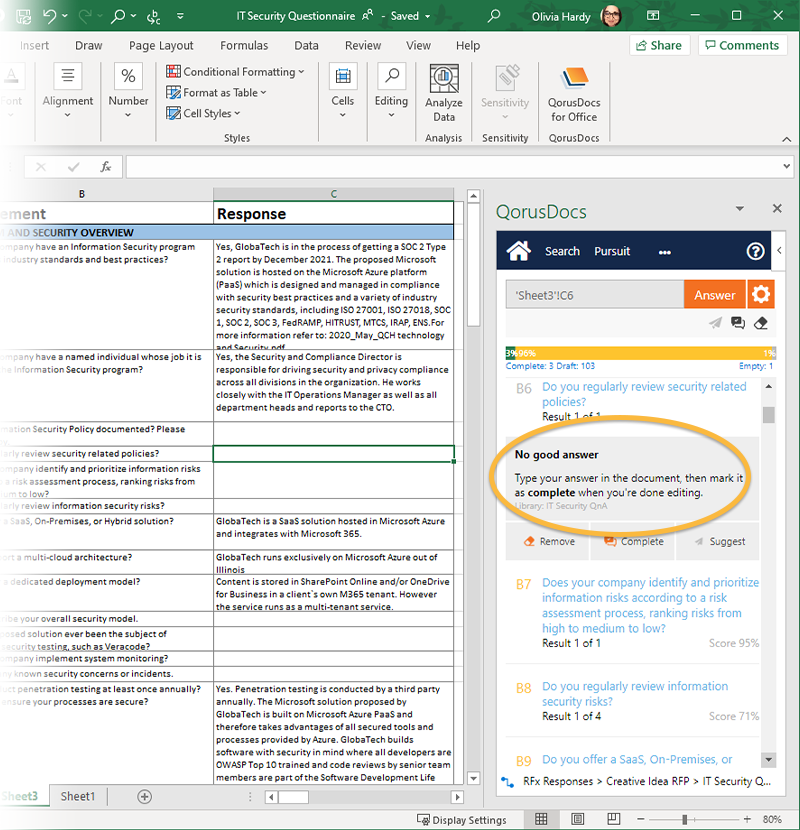The height and width of the screenshot is (830, 800).
Task: Add a new sheet with plus icon
Action: click(145, 796)
